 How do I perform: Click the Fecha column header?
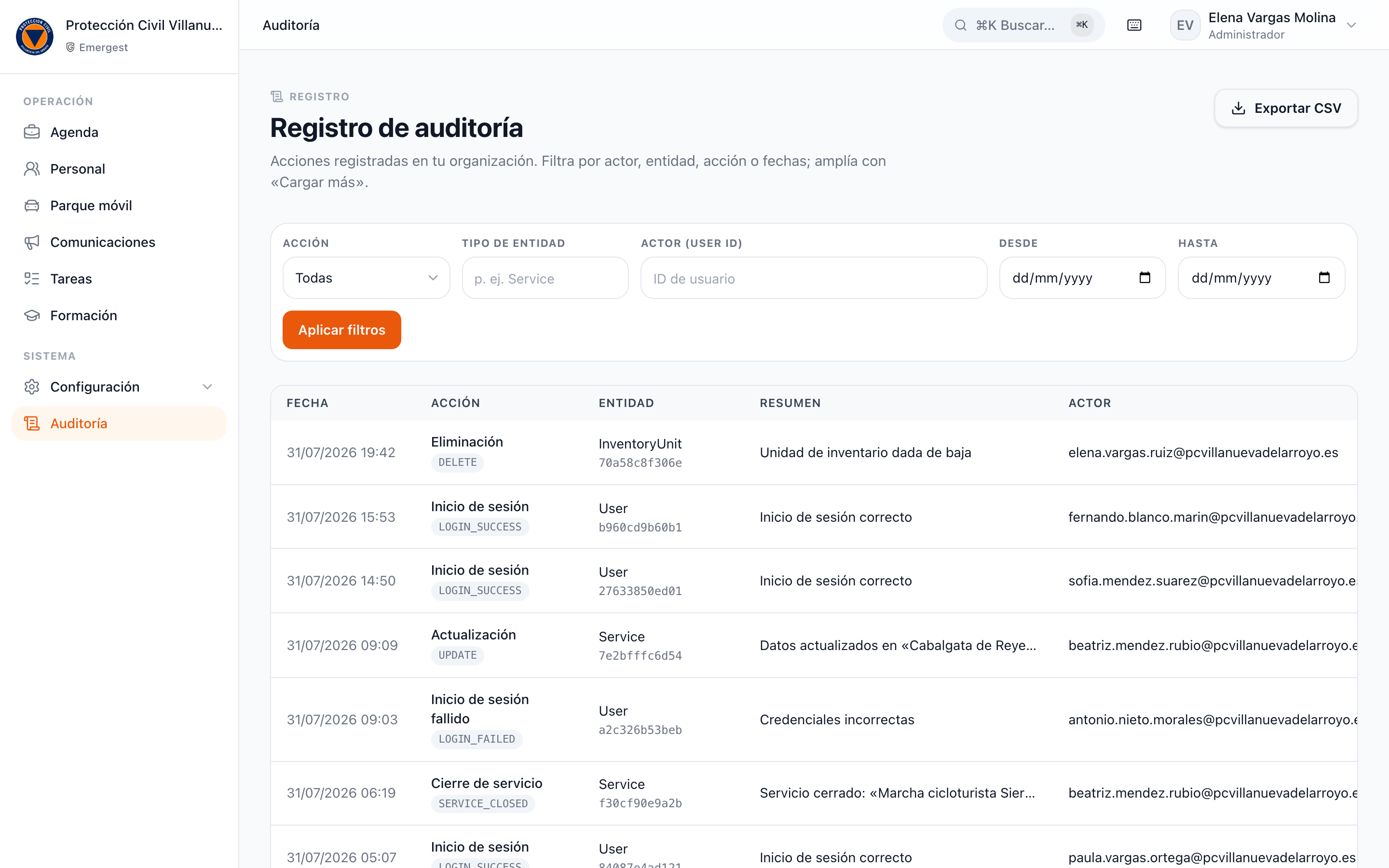click(308, 403)
